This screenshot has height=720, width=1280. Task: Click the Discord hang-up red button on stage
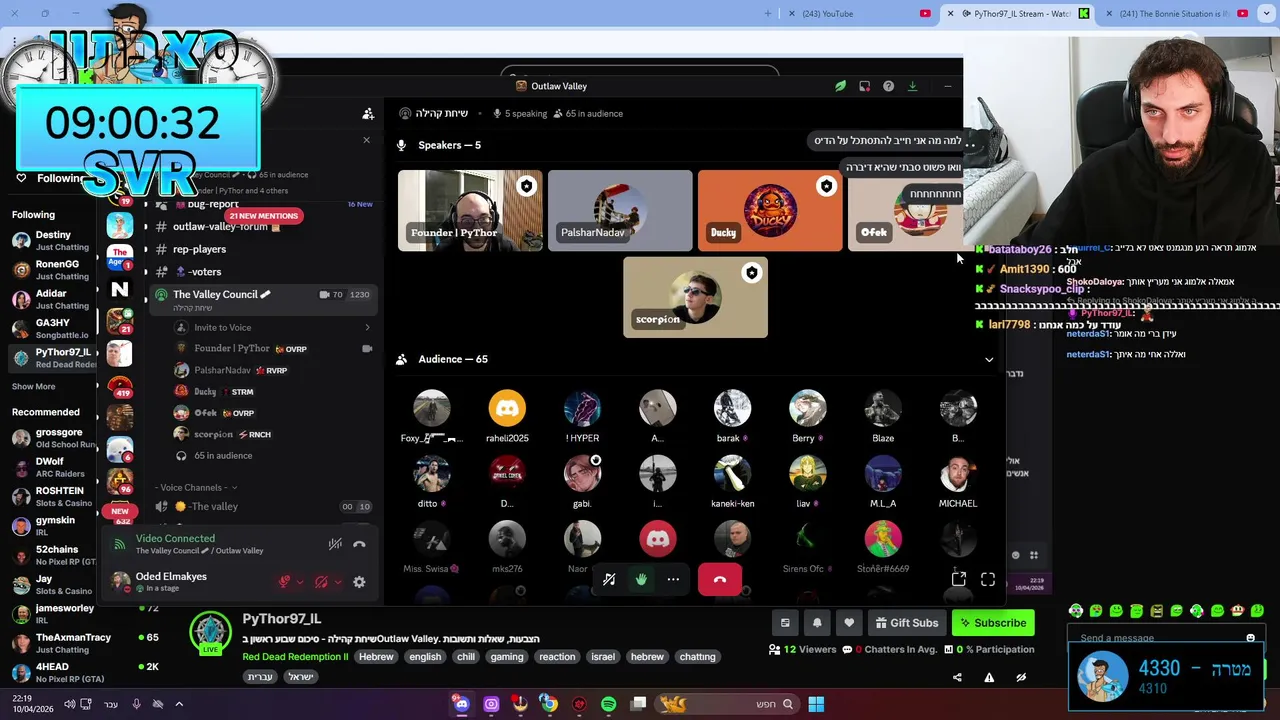(720, 579)
